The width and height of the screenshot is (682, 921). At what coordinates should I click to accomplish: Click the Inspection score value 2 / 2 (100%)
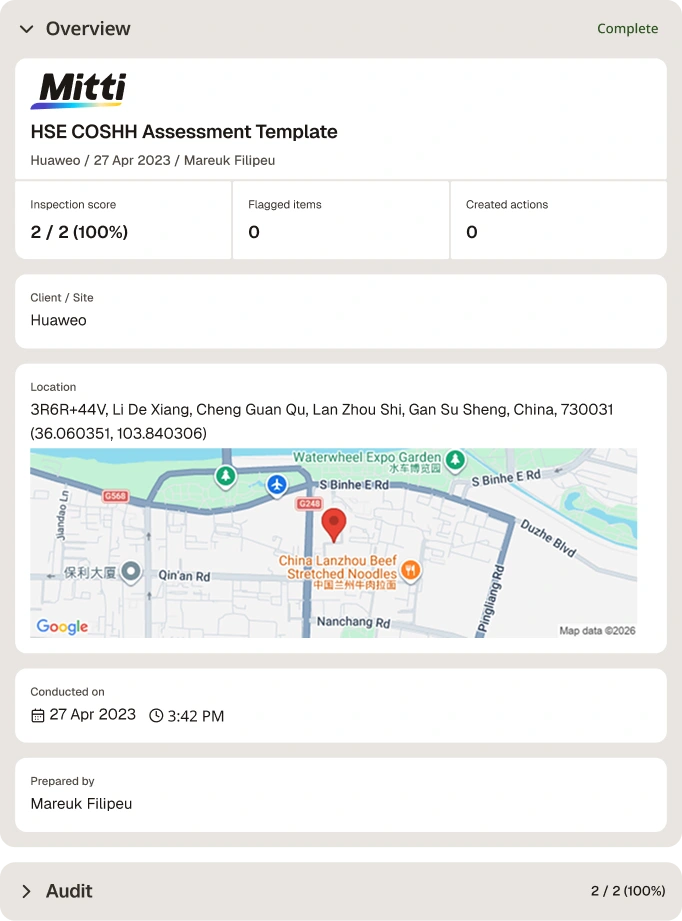pos(79,232)
